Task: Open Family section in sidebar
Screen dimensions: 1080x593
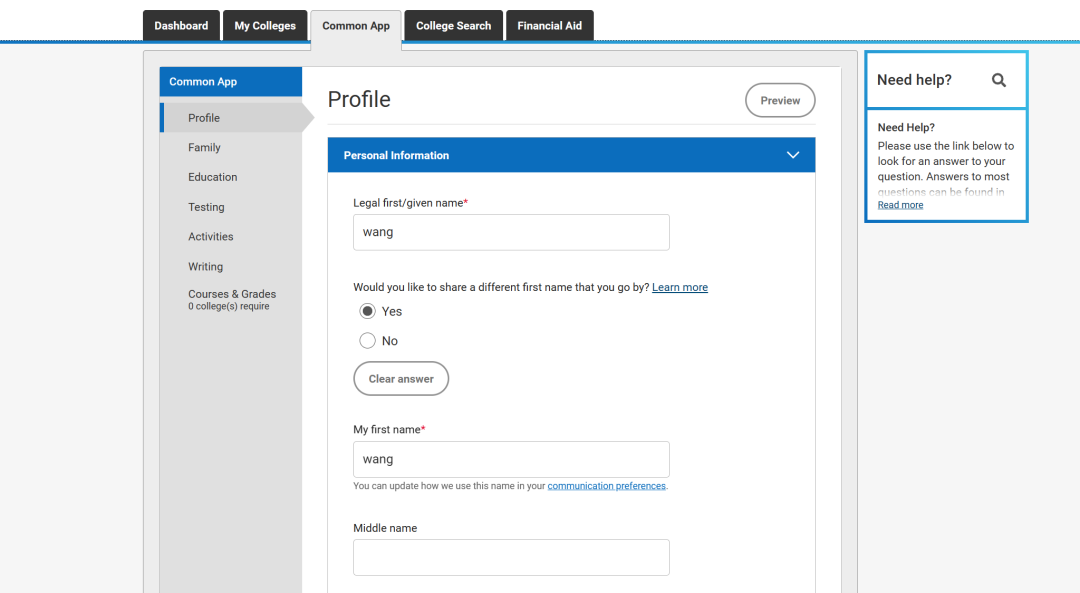Action: point(204,147)
